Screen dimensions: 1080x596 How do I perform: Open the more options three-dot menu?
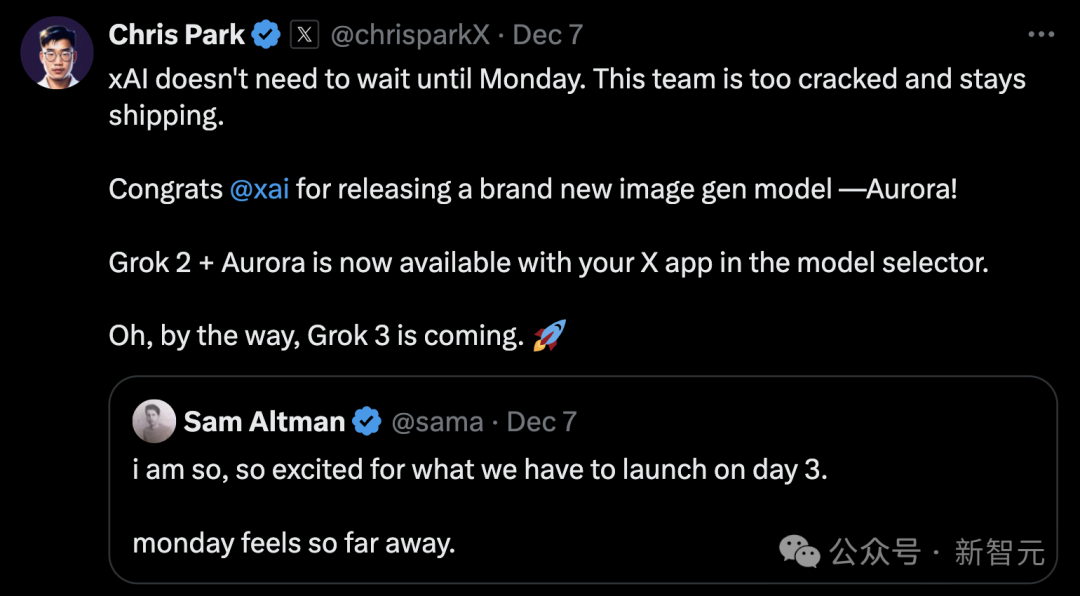(x=1041, y=35)
